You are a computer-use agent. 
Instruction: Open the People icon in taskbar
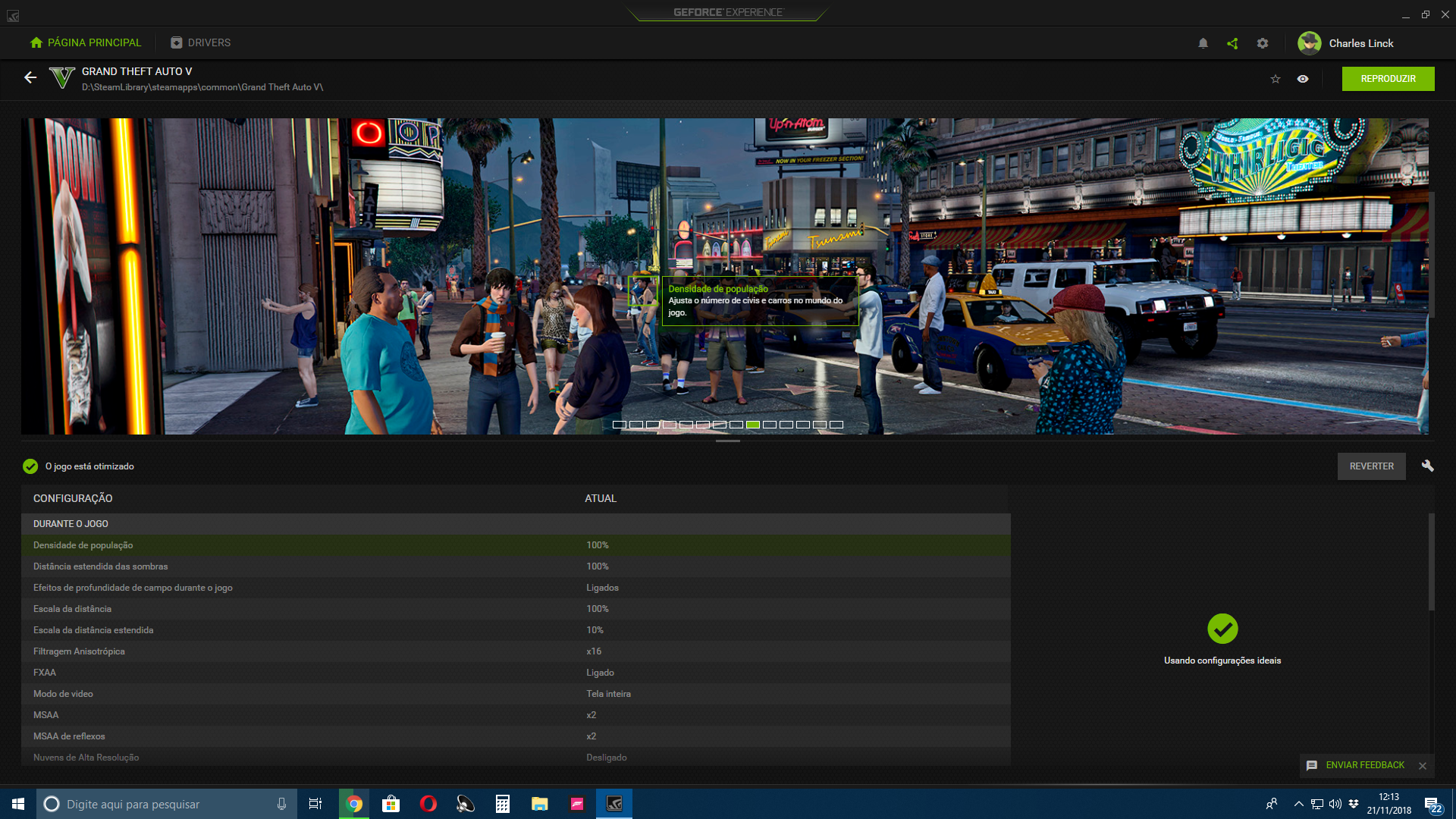coord(1272,804)
